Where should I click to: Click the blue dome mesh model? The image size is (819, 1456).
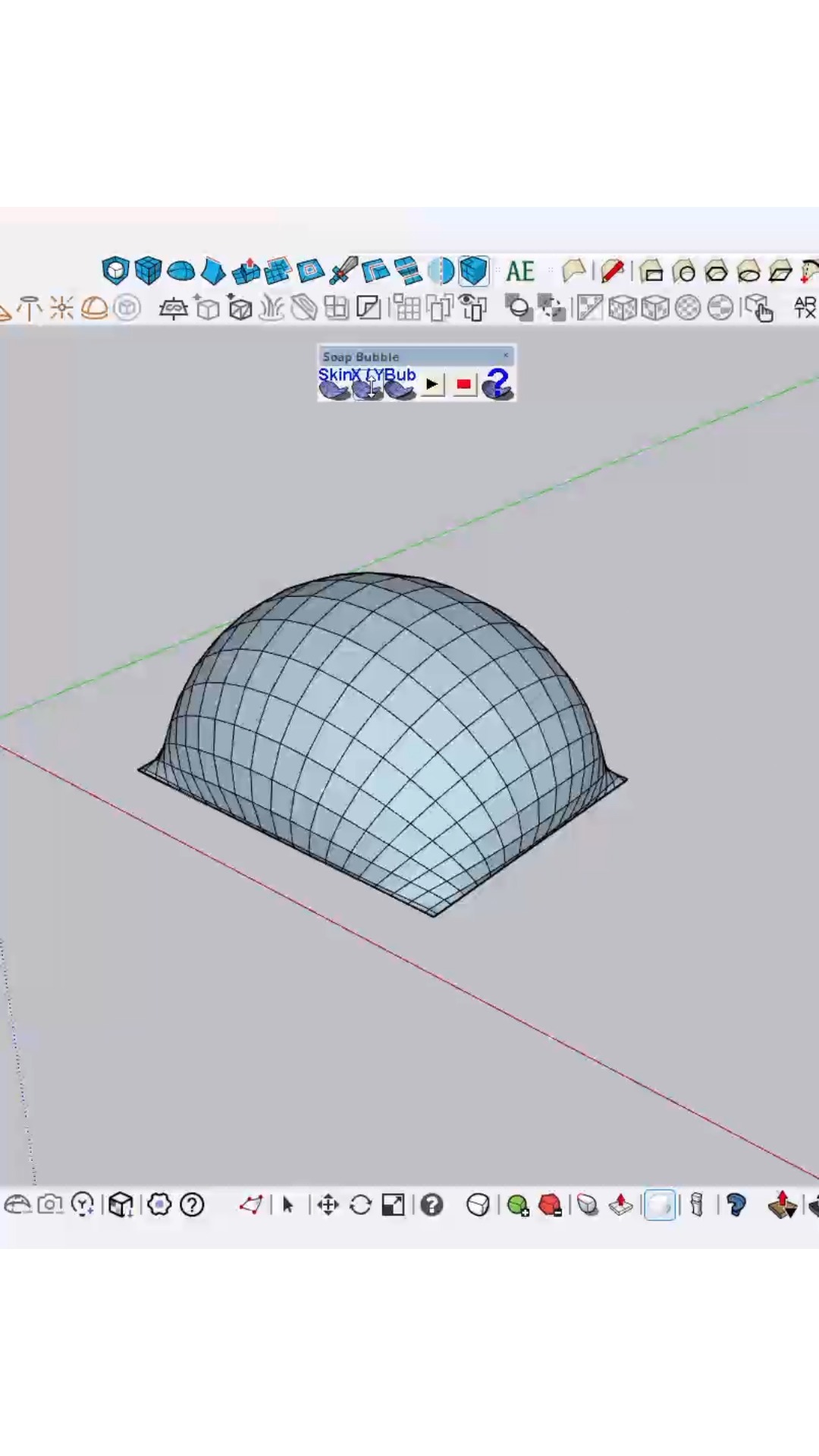point(383,743)
